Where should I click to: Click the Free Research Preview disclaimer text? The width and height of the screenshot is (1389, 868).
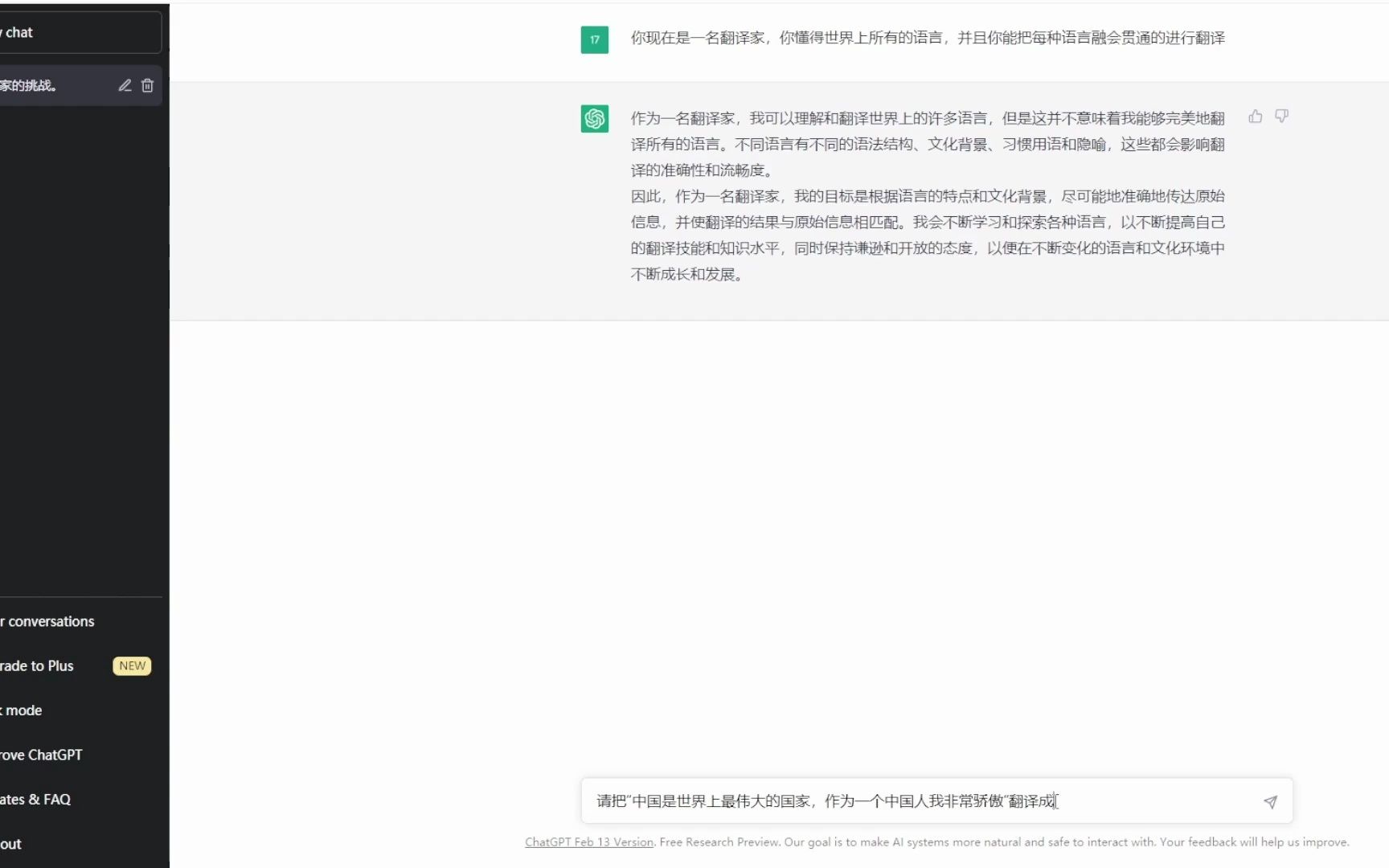click(1004, 842)
